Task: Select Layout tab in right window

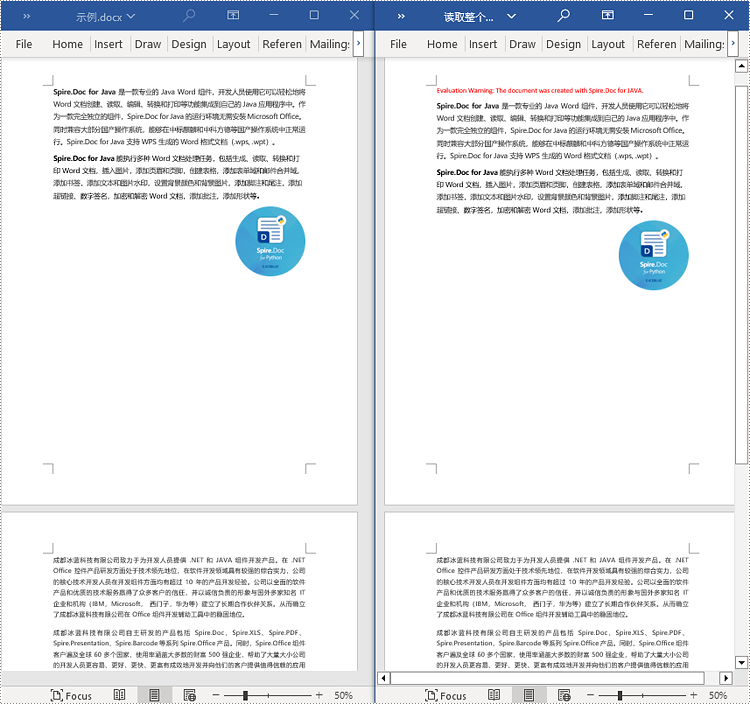Action: tap(608, 44)
